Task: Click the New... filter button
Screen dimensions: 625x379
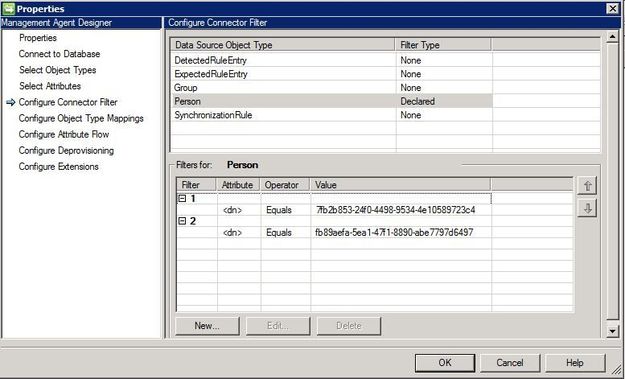Action: pyautogui.click(x=207, y=326)
